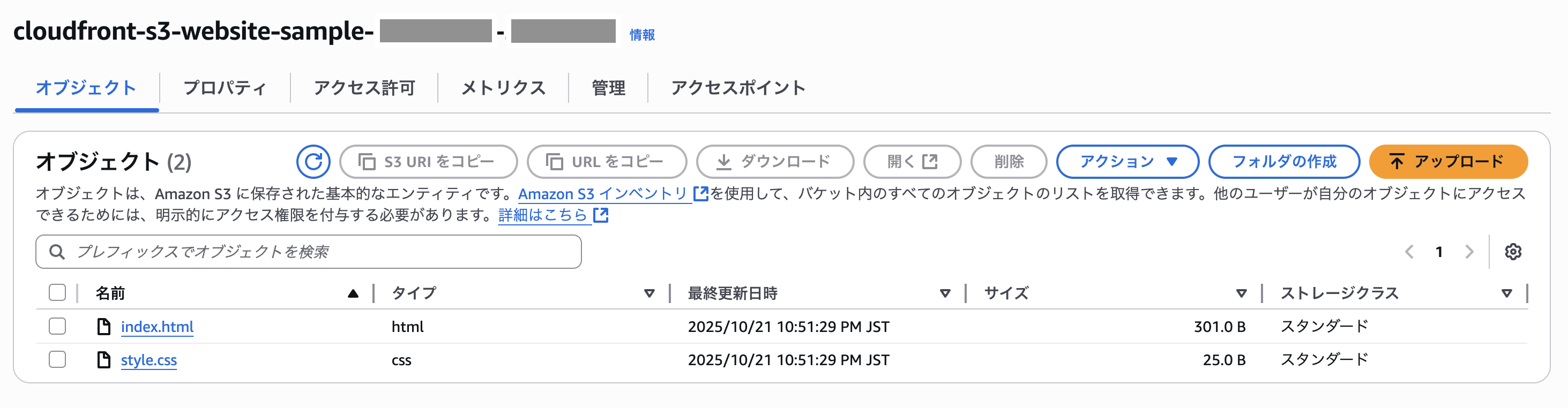Click the prefix search input field
This screenshot has height=408, width=1568.
pos(304,251)
